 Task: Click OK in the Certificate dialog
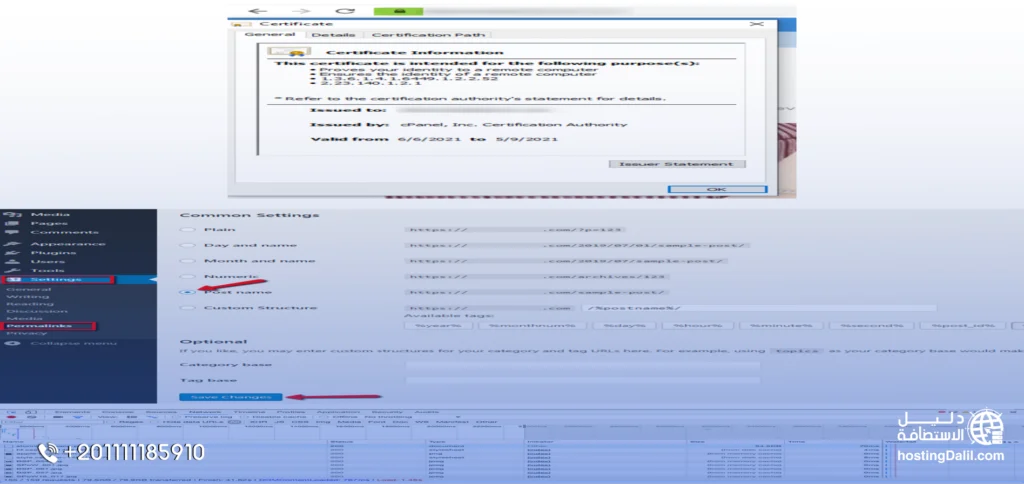tap(717, 189)
